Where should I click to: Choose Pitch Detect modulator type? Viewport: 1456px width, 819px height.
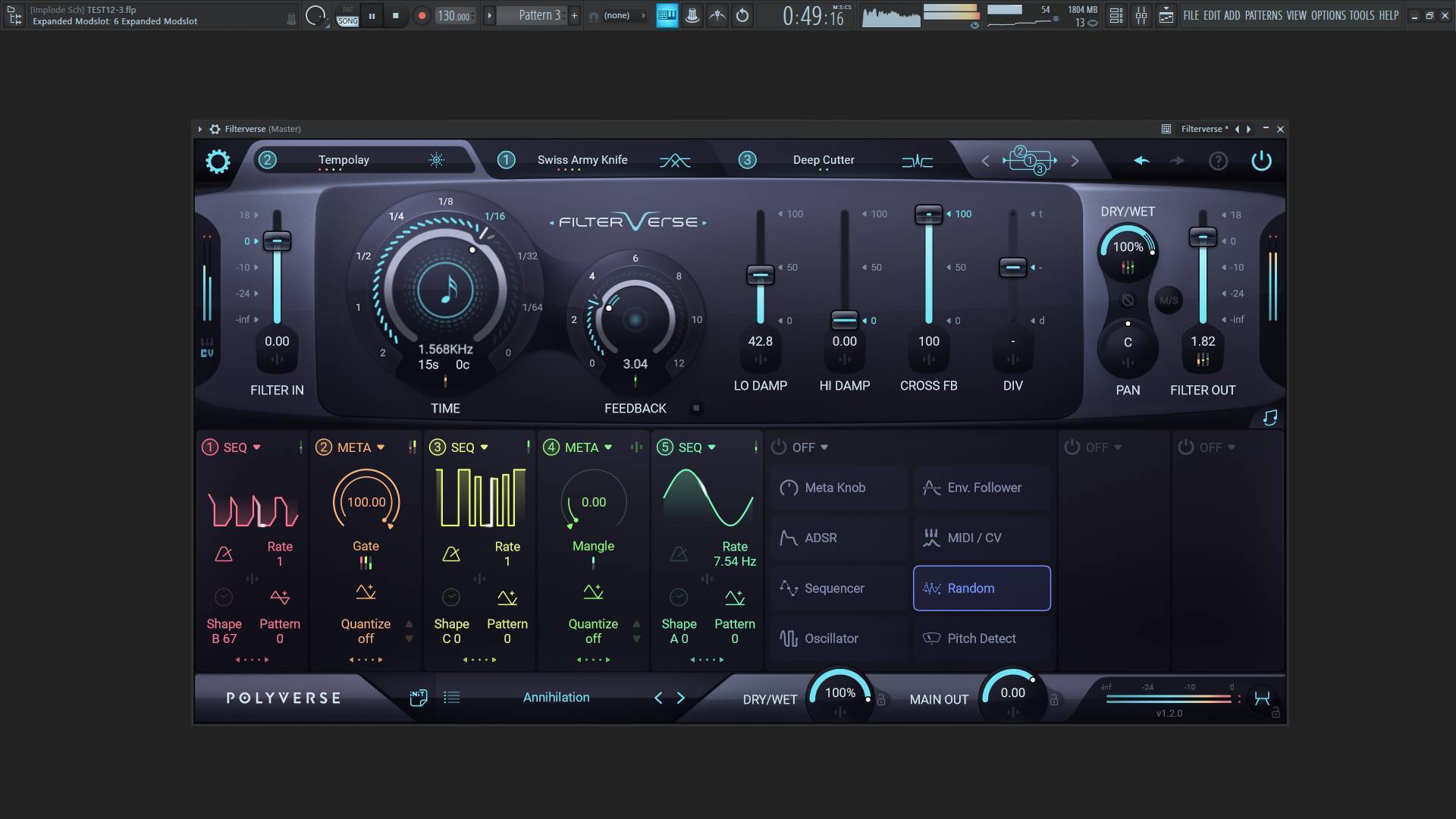click(x=982, y=639)
